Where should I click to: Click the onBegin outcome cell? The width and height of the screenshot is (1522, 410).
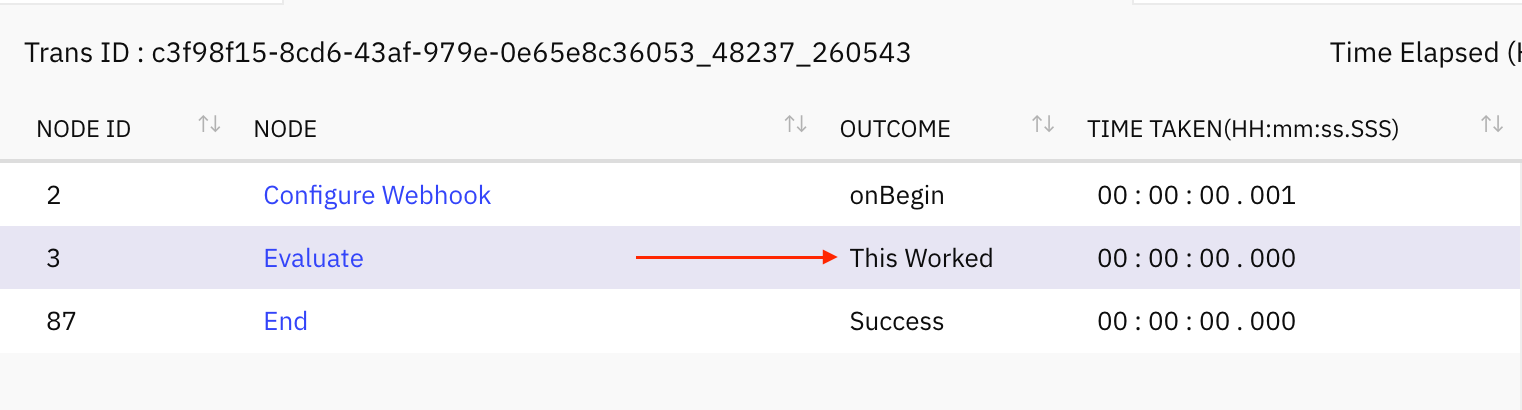[x=896, y=195]
